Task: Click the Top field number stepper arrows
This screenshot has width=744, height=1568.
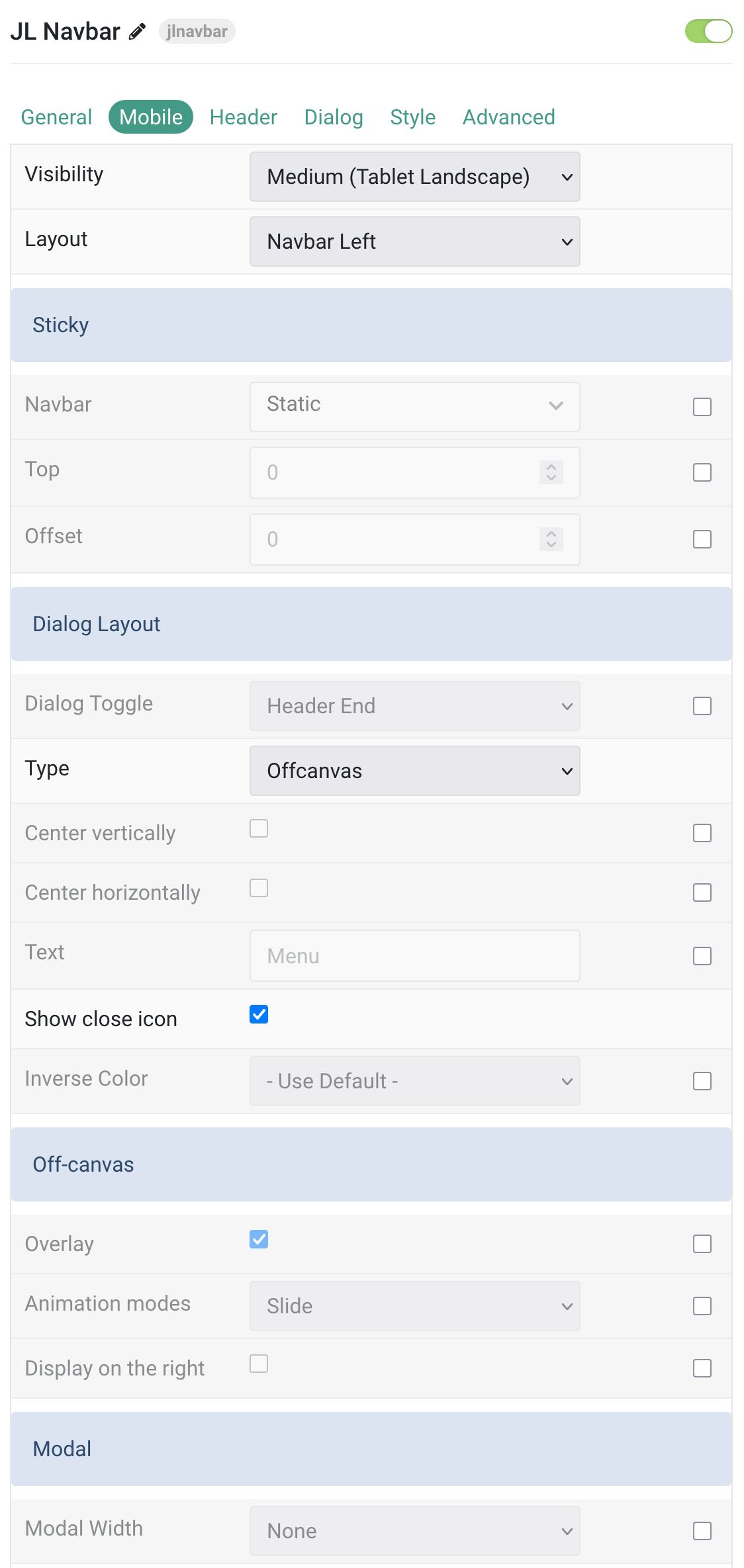Action: (x=551, y=472)
